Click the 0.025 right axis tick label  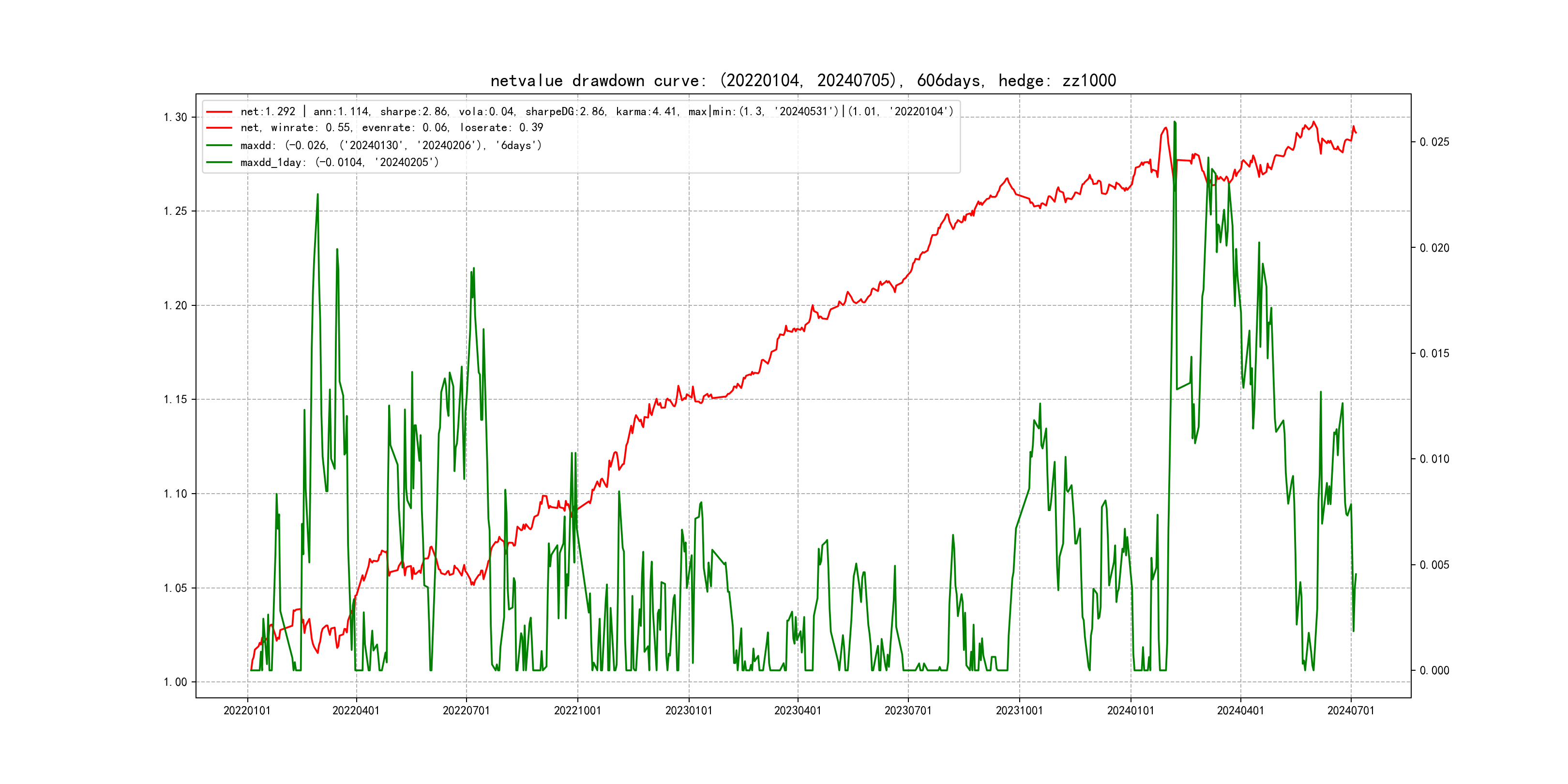pyautogui.click(x=1434, y=142)
